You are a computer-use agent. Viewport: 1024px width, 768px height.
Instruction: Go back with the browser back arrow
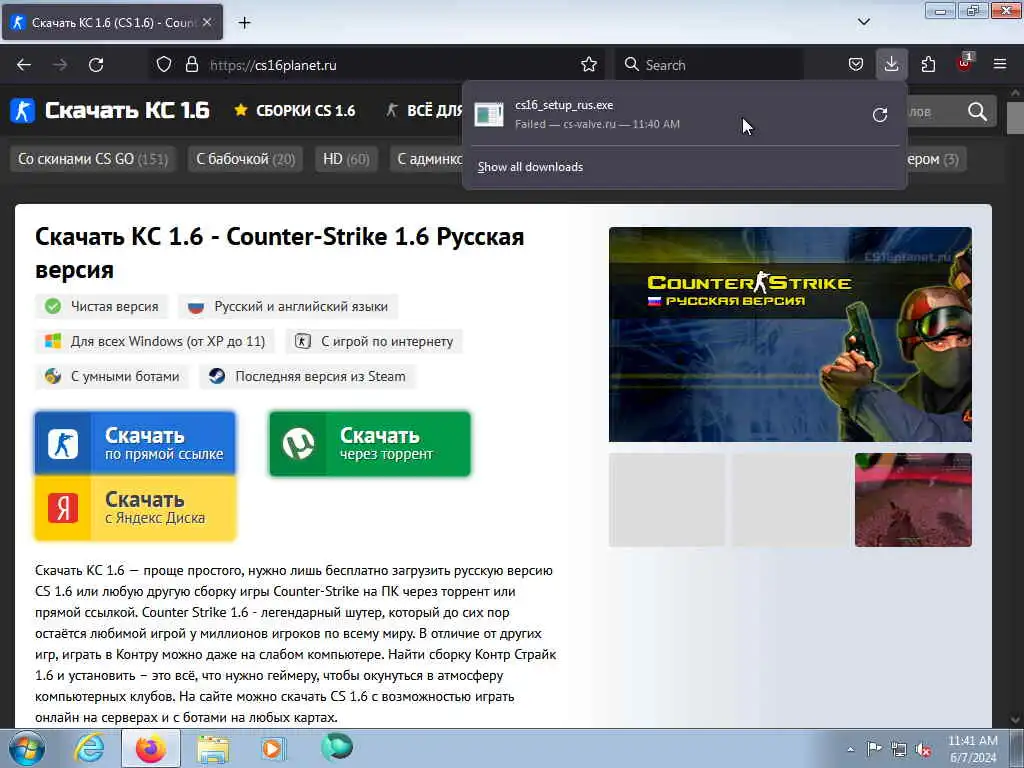click(24, 65)
